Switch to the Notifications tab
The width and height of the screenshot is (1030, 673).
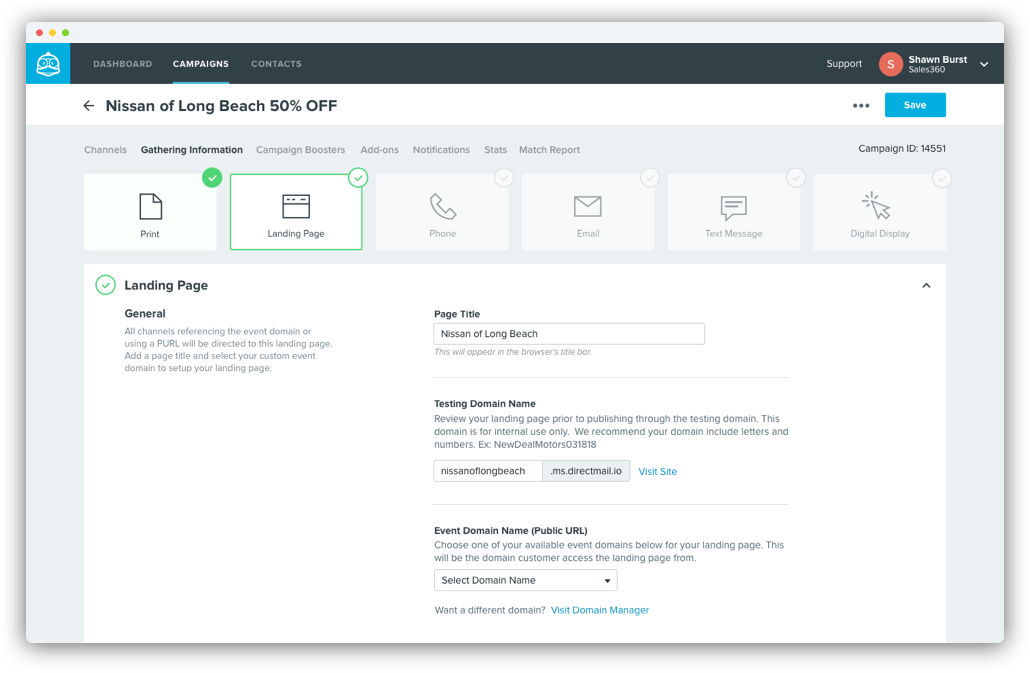(441, 150)
